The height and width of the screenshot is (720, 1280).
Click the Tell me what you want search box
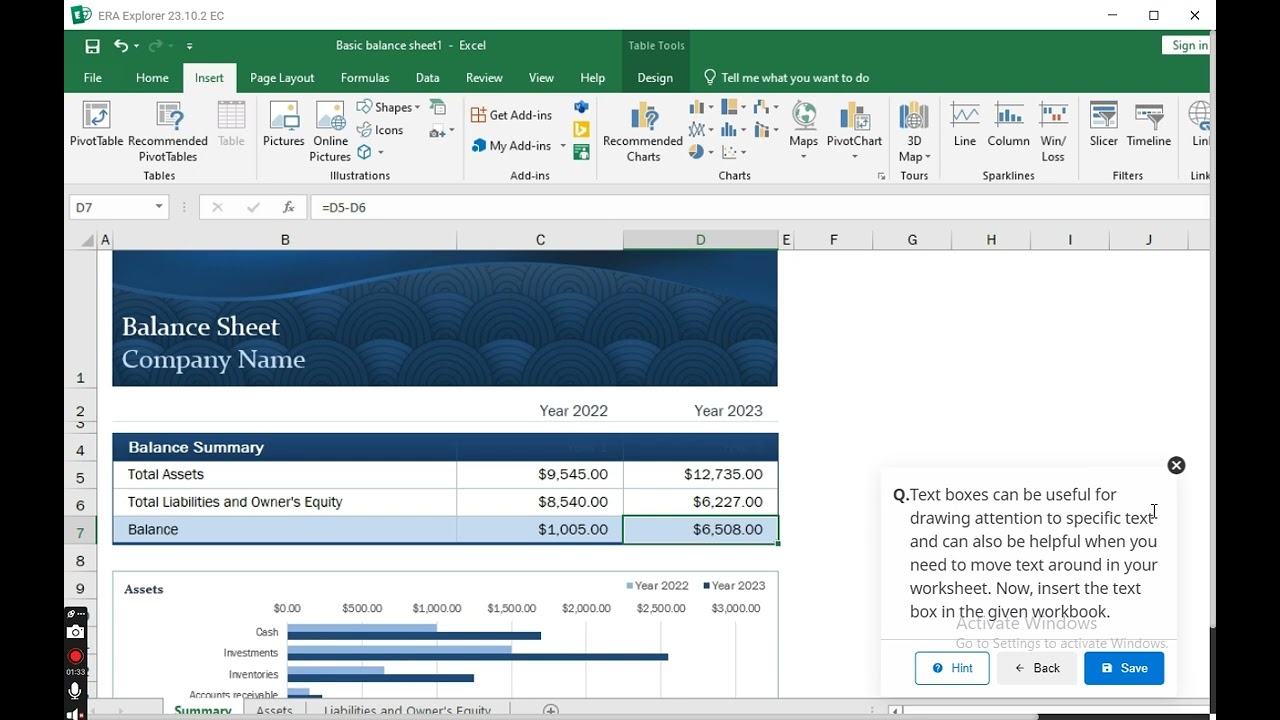[786, 78]
